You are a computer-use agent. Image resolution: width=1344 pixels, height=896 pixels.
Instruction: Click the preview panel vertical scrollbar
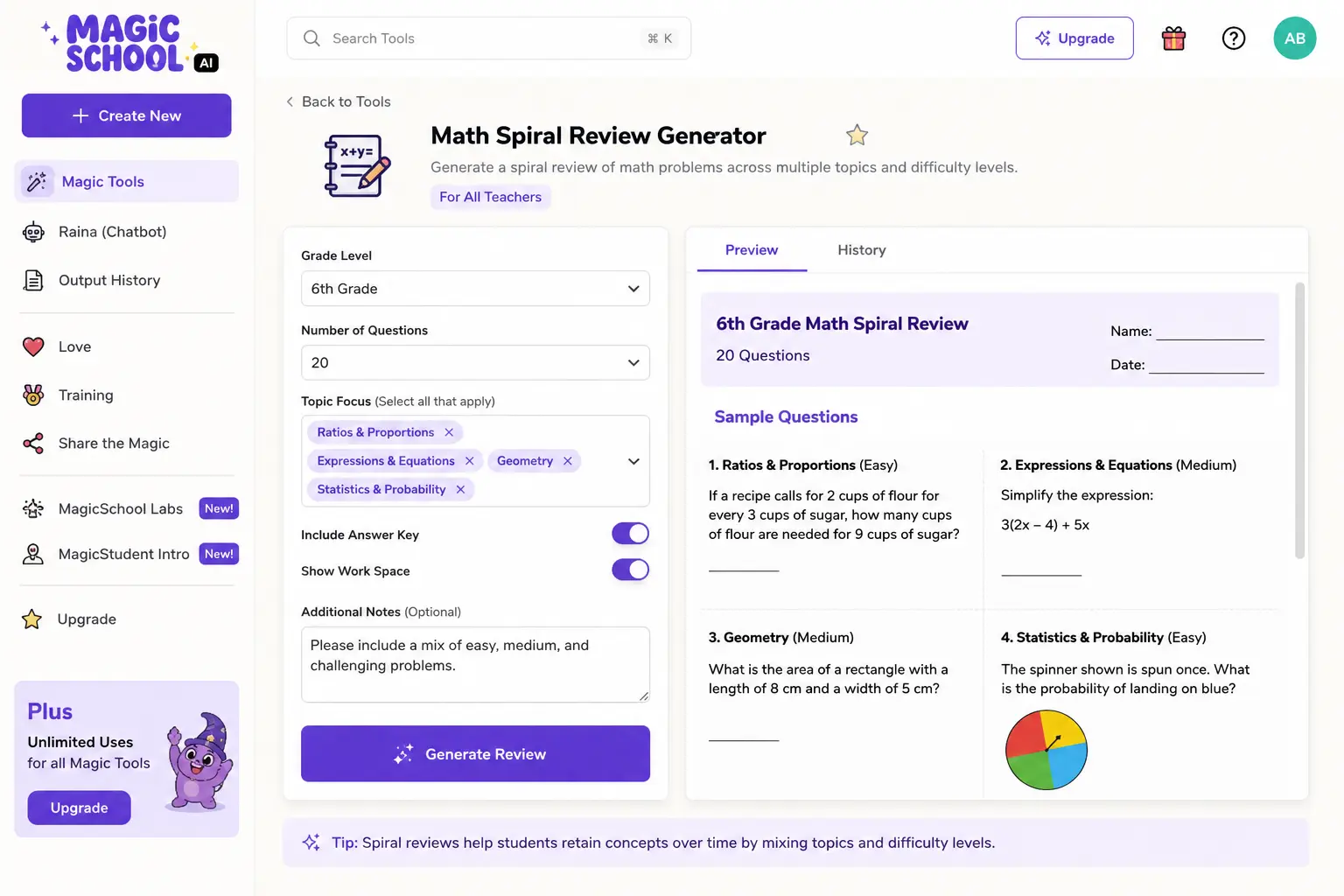pos(1299,420)
